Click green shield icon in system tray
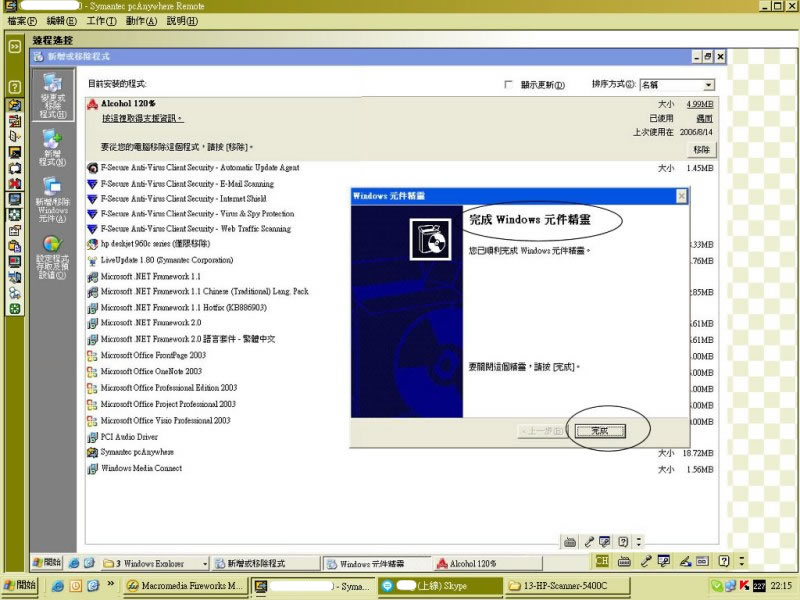The width and height of the screenshot is (800, 600). [x=716, y=586]
